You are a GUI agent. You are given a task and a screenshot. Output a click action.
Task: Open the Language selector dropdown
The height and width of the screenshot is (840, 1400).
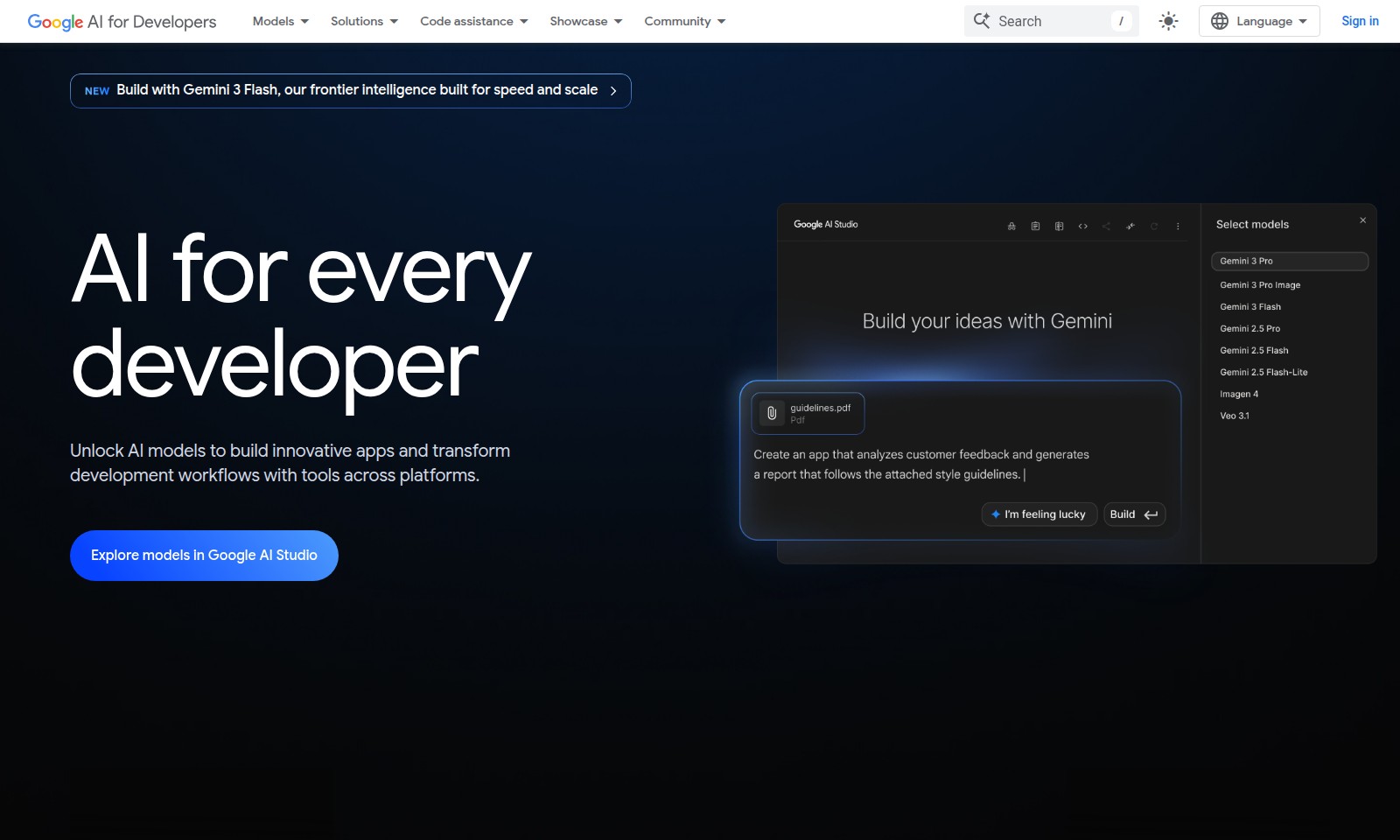click(x=1259, y=21)
